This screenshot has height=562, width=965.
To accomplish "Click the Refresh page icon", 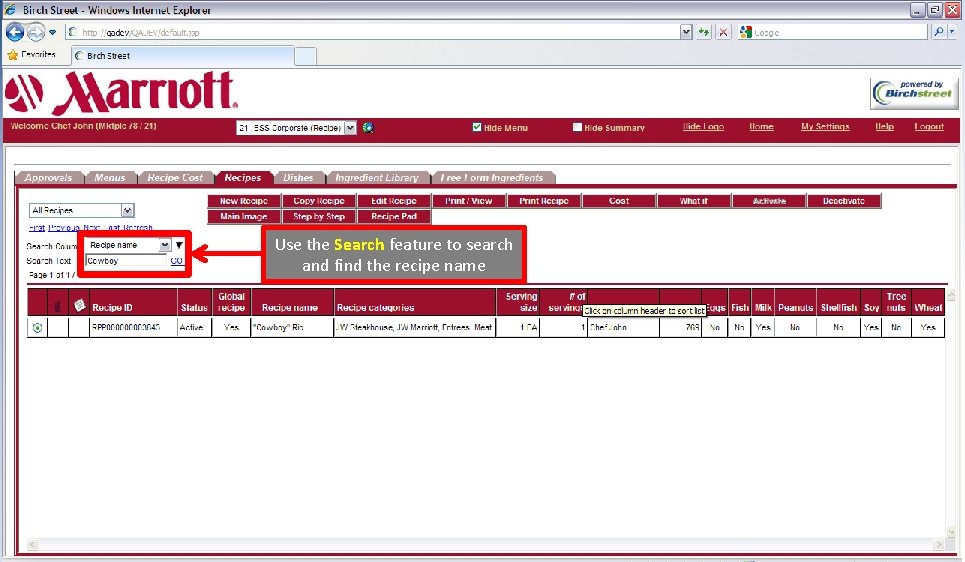I will (x=704, y=32).
